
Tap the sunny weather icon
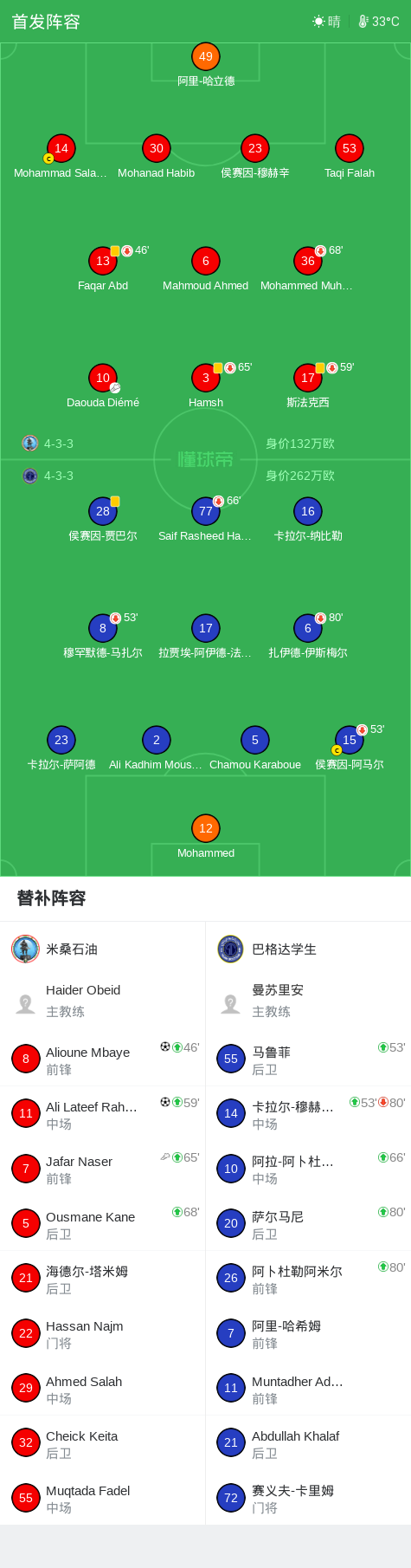coord(318,22)
